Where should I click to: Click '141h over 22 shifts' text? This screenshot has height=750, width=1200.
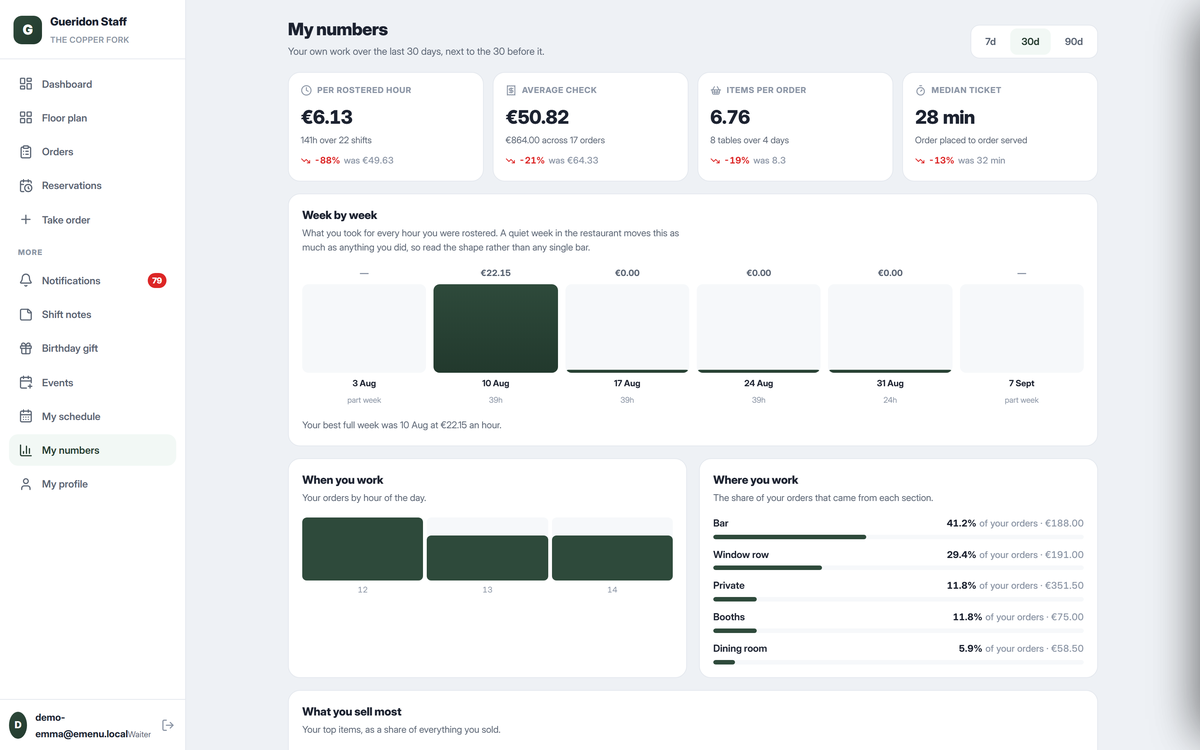(x=336, y=140)
